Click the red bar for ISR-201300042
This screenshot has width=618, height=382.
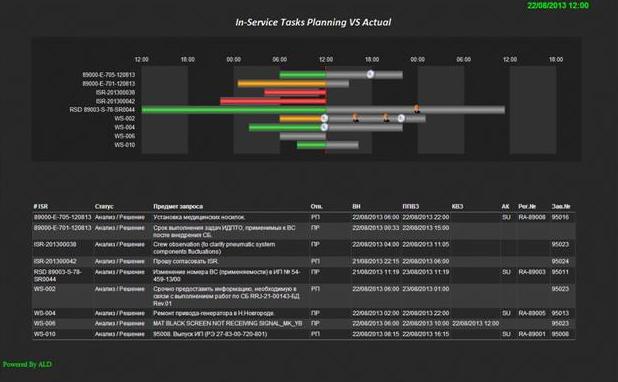click(x=273, y=101)
